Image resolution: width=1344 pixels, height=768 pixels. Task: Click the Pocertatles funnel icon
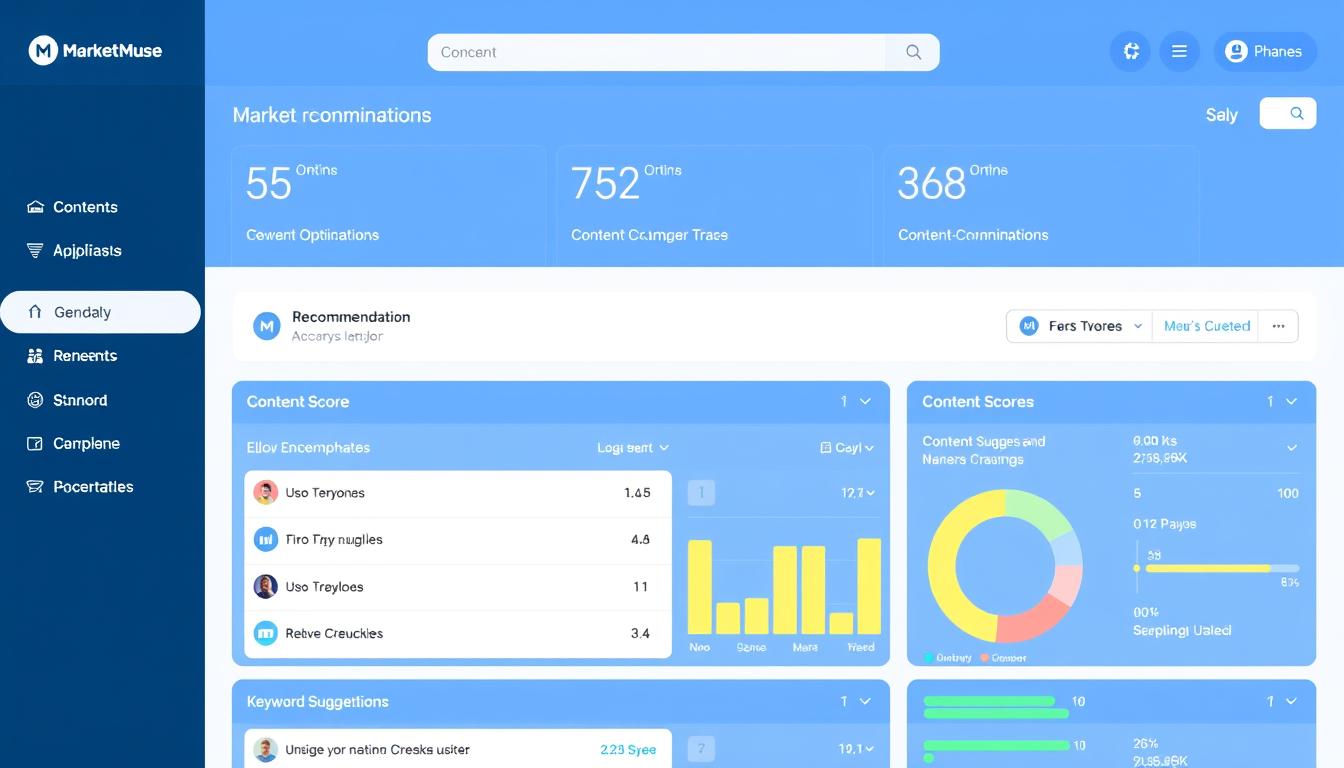pos(33,487)
